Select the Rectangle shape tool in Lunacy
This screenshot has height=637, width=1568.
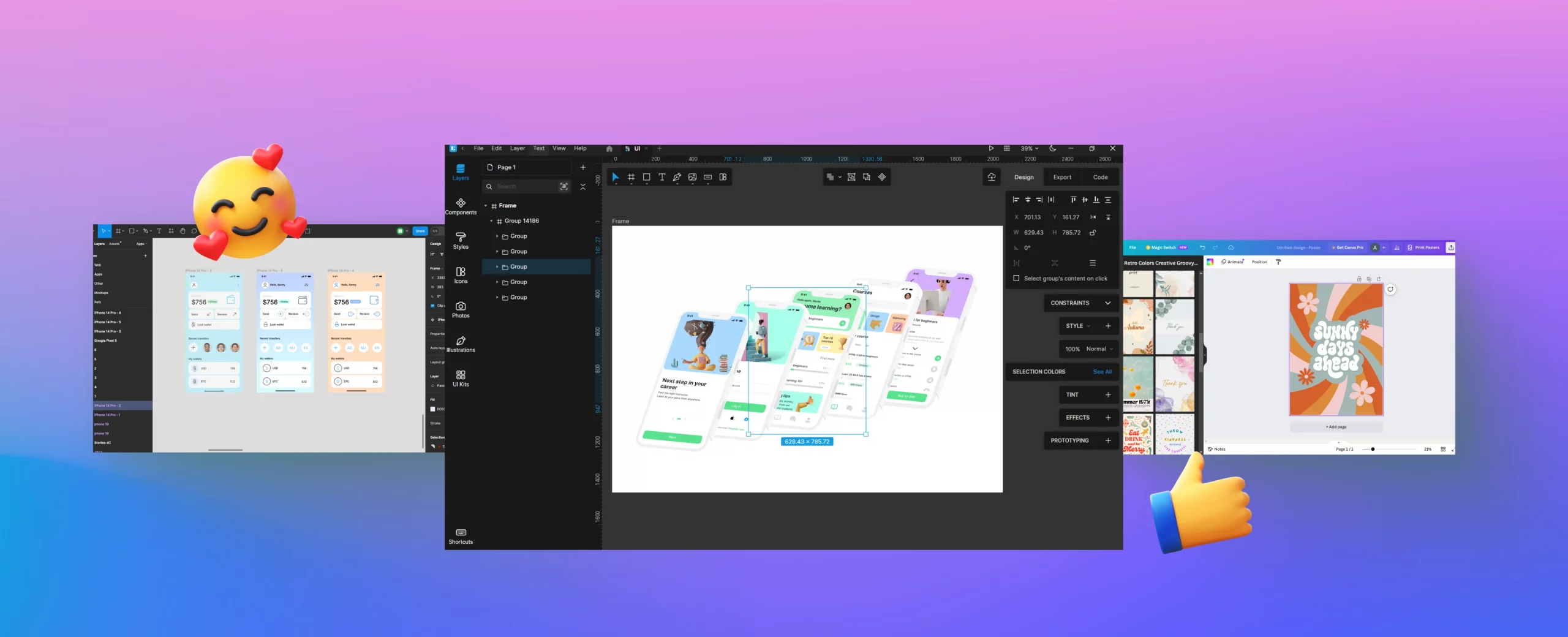(x=646, y=177)
